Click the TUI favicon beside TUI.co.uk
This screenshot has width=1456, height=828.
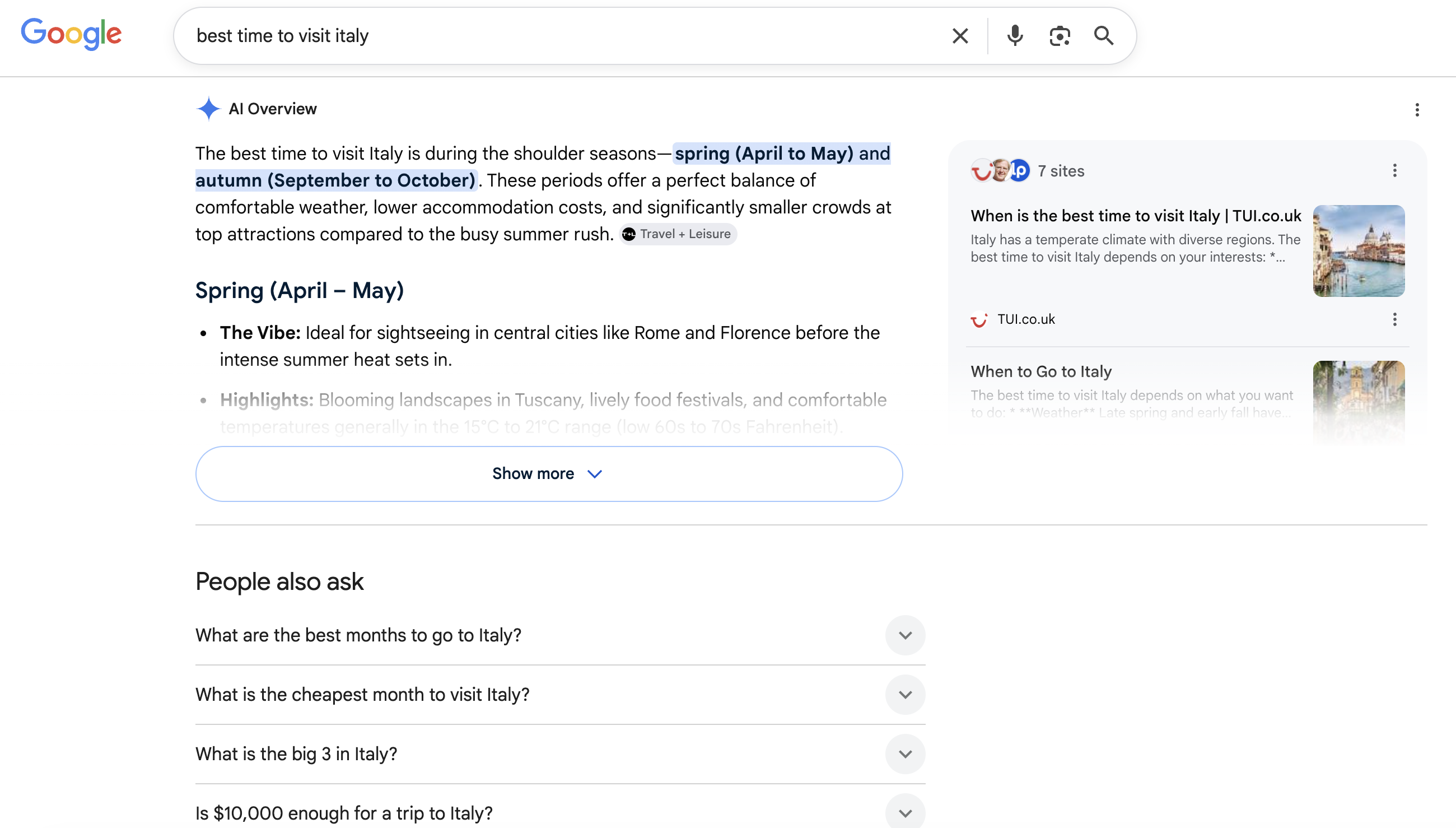pos(979,319)
